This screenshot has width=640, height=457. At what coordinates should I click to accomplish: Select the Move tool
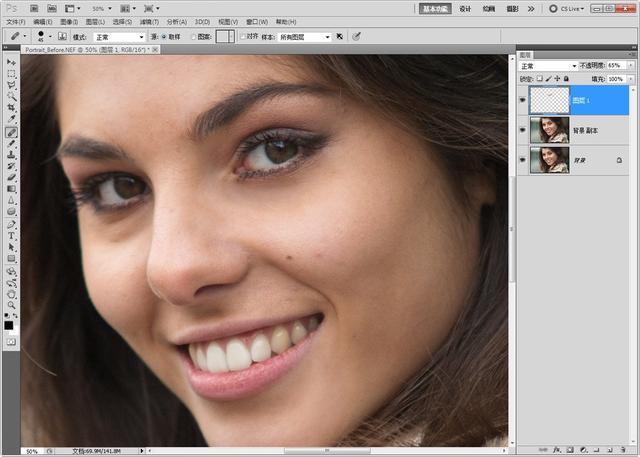coord(11,62)
